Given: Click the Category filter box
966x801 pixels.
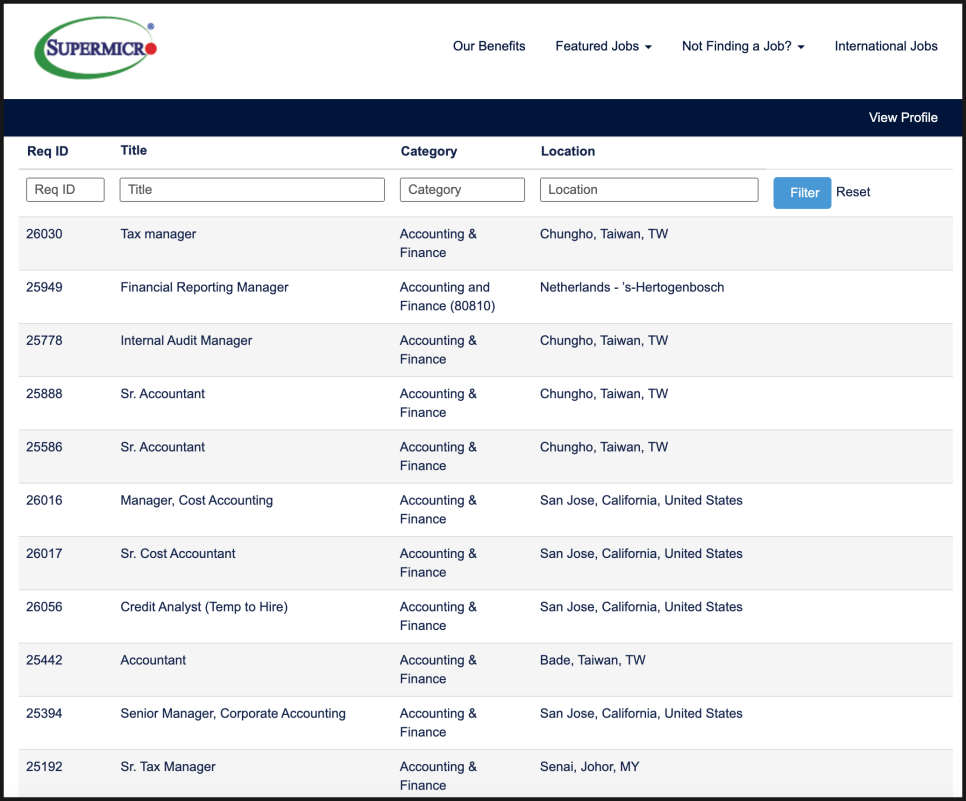Looking at the screenshot, I should tap(462, 190).
